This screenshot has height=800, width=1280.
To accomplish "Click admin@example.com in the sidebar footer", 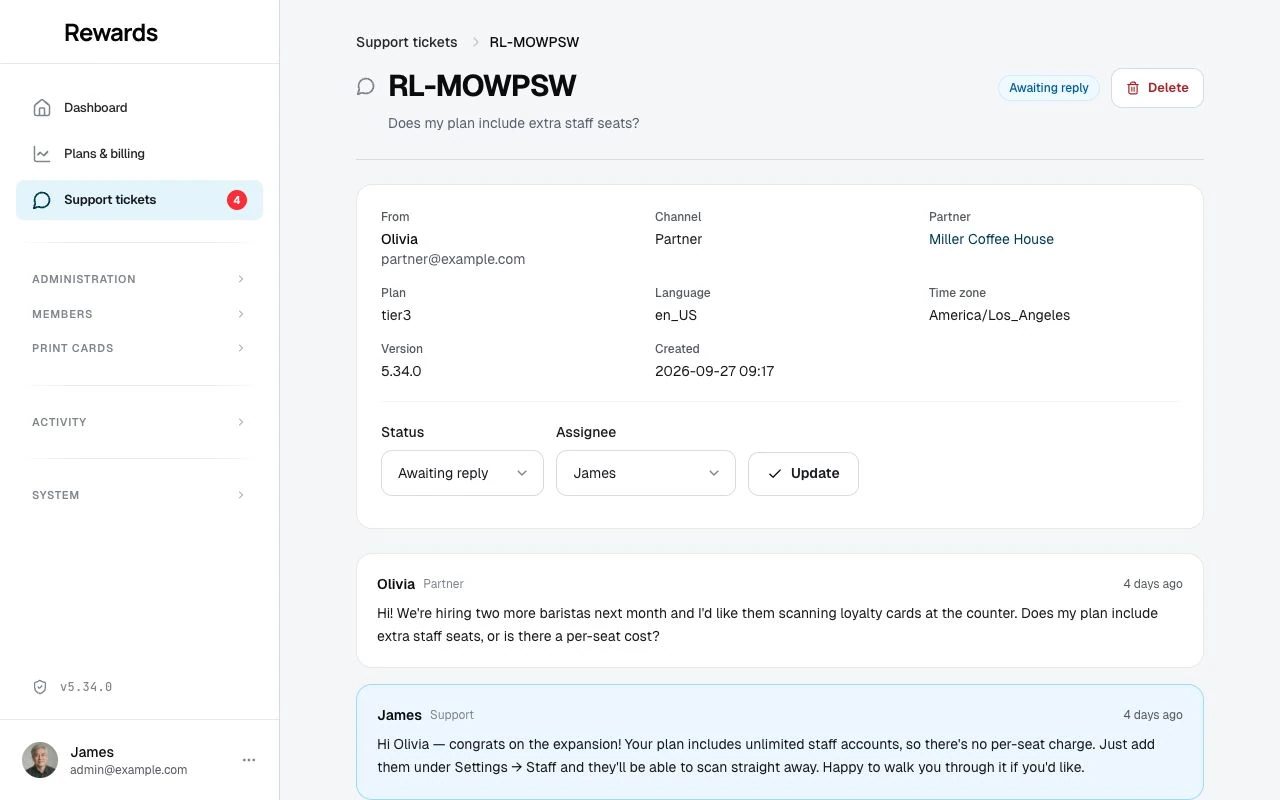I will (x=129, y=770).
